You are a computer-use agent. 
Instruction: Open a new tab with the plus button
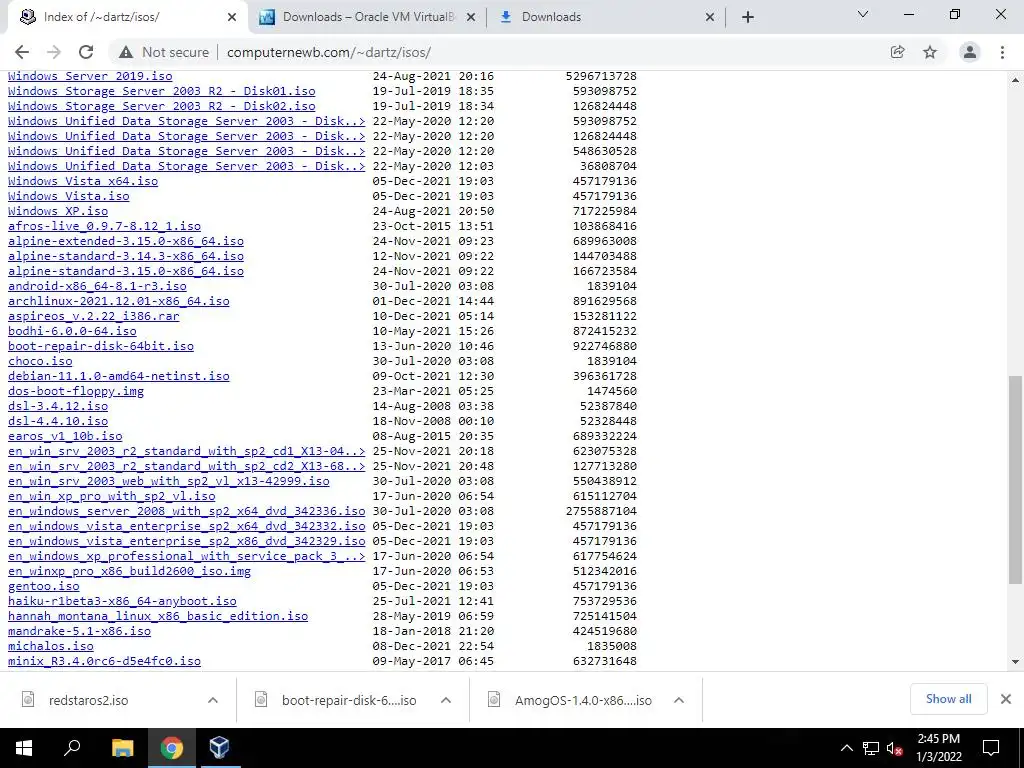point(748,17)
